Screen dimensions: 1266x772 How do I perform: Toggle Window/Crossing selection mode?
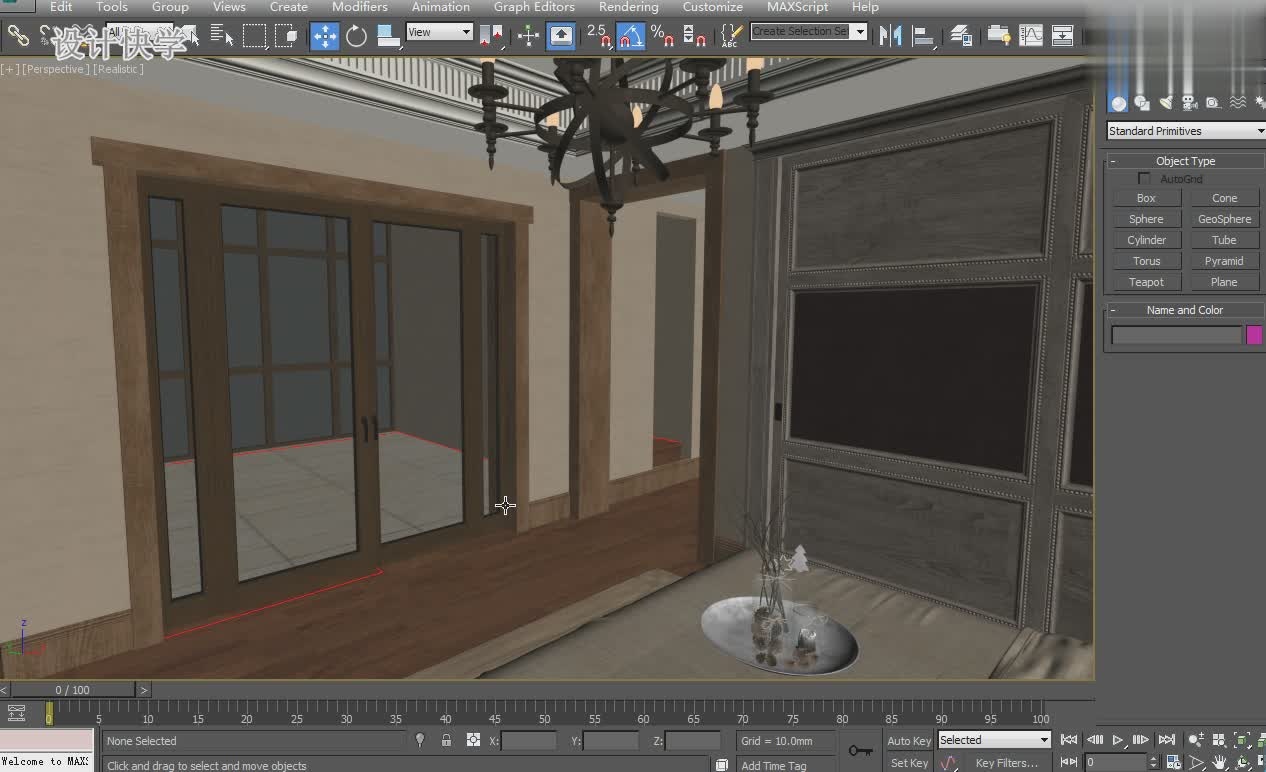click(x=288, y=37)
